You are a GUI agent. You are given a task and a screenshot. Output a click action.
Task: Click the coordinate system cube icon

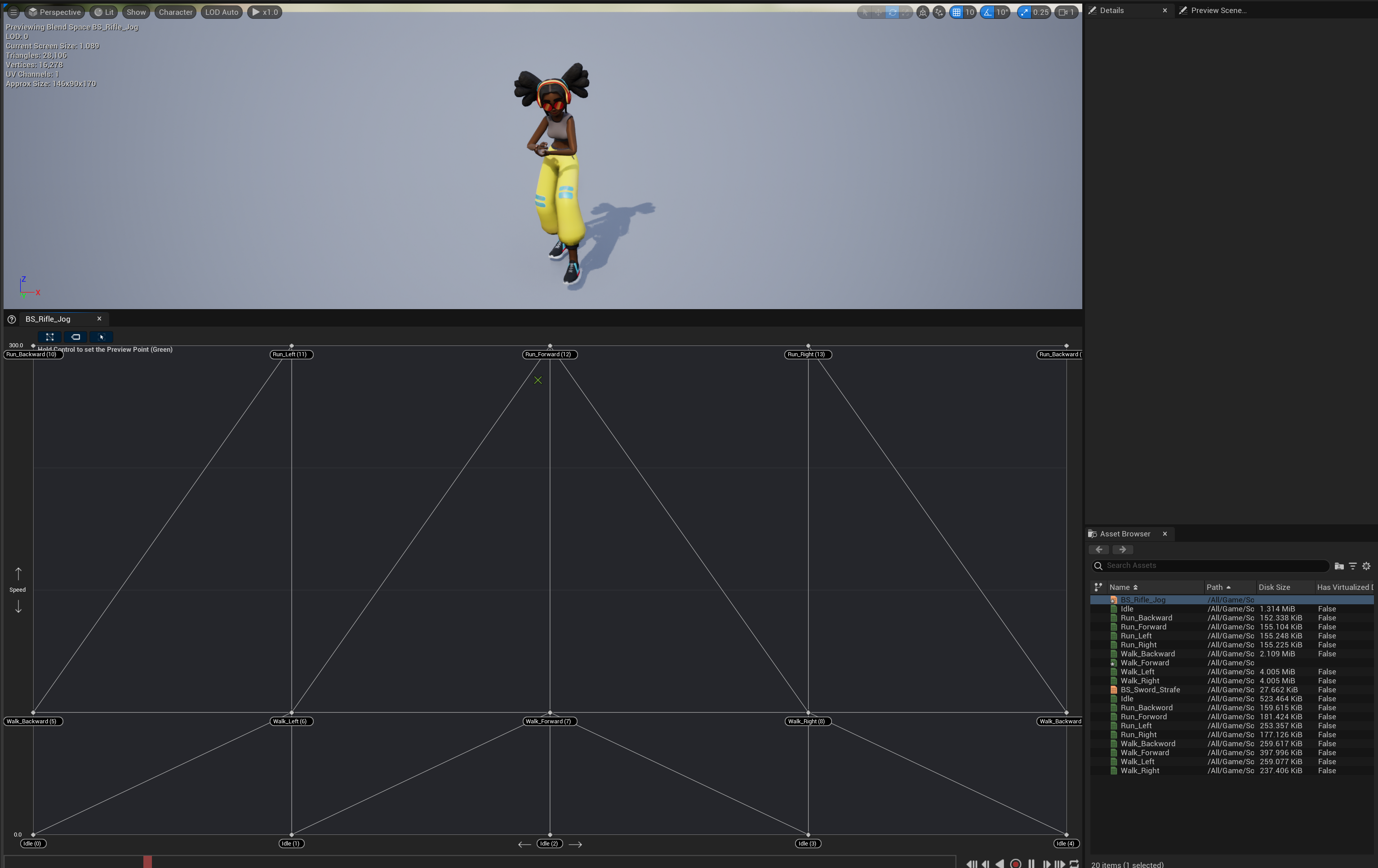coord(922,12)
